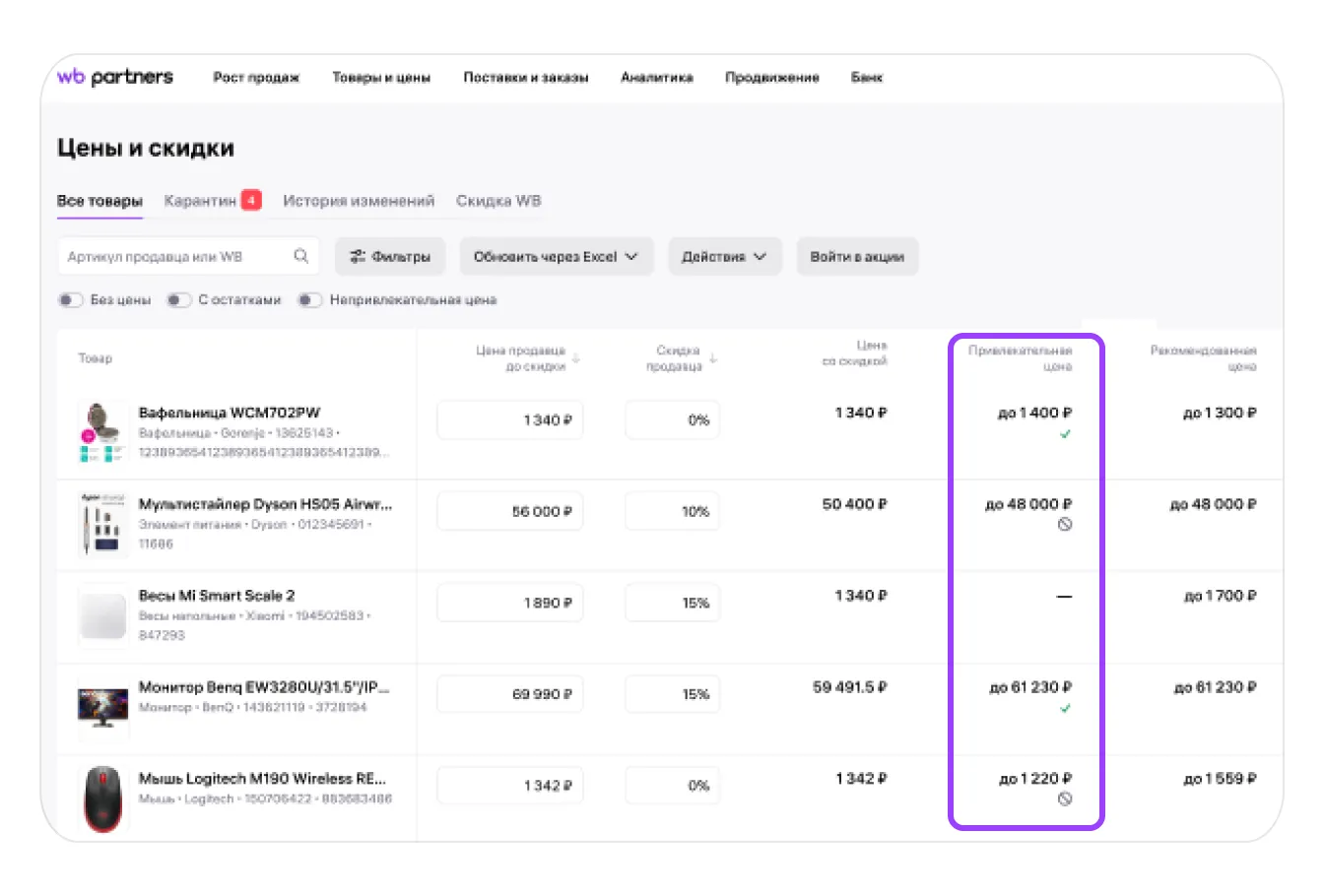Open 'Товары и цены' navigation menu
The height and width of the screenshot is (896, 1324).
381,78
